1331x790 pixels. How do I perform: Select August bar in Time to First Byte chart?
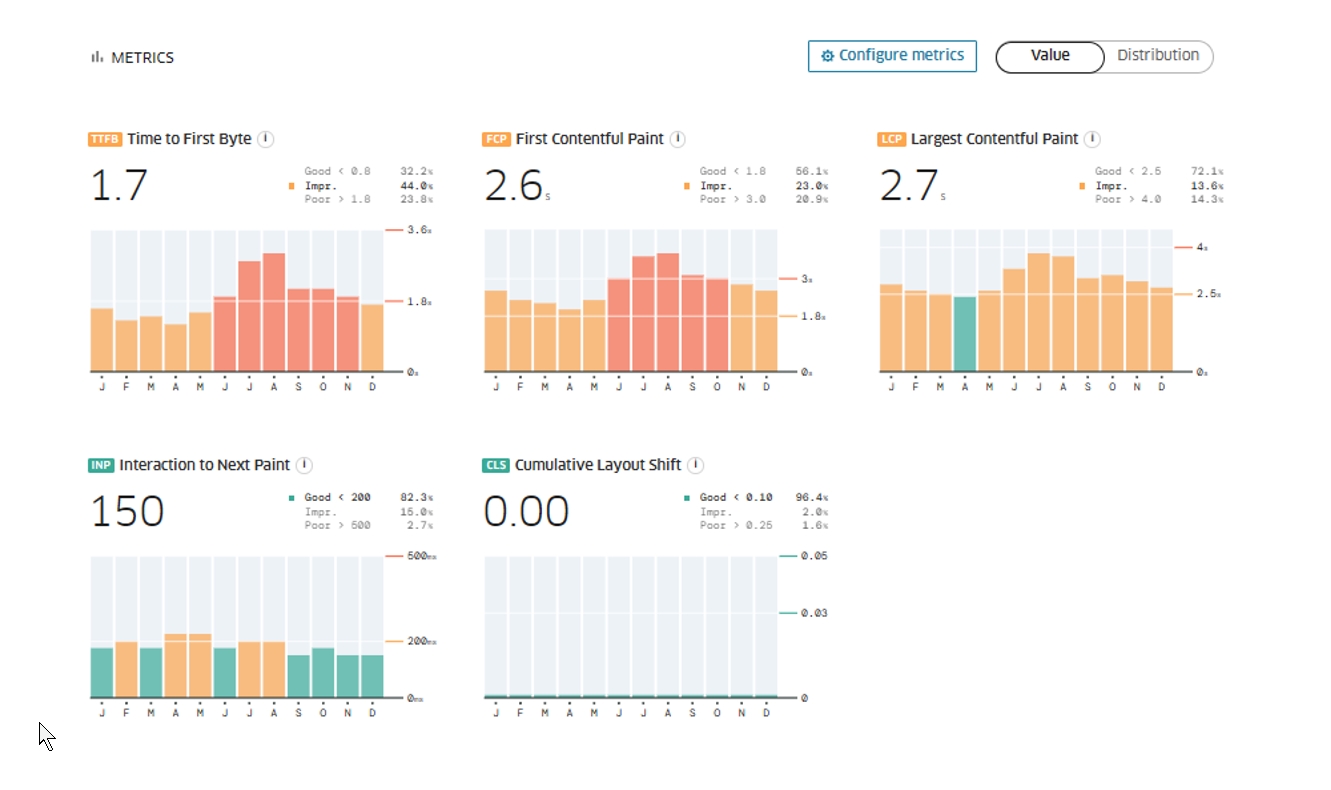tap(274, 312)
